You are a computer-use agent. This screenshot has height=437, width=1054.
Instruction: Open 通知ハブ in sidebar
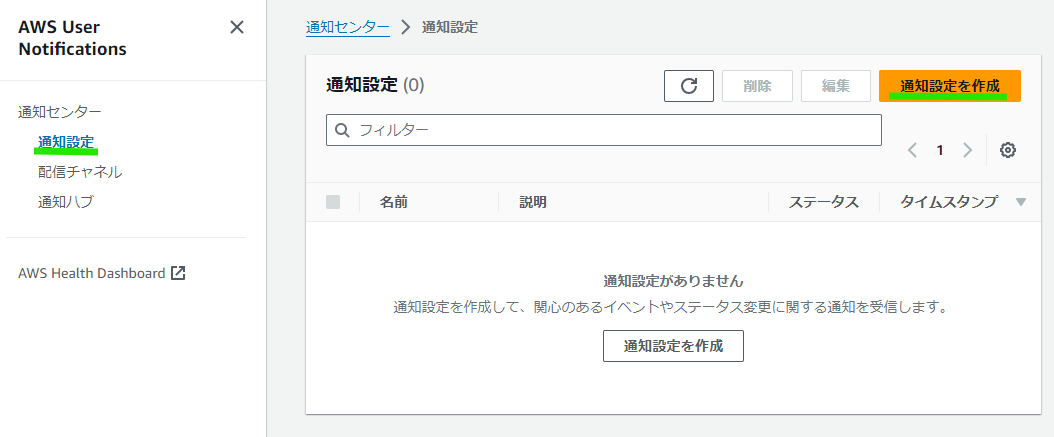coord(66,201)
